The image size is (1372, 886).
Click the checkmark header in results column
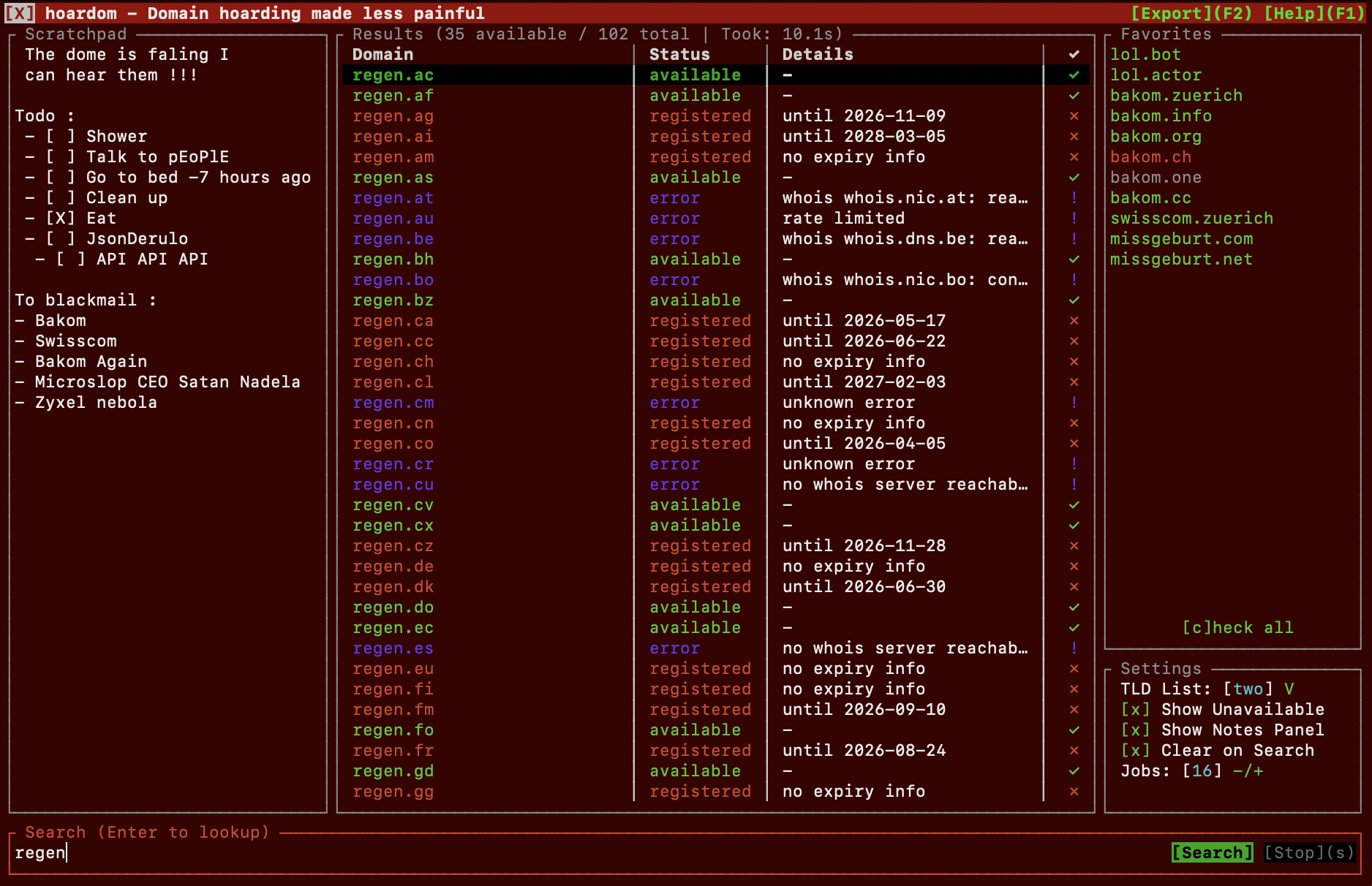click(x=1074, y=55)
